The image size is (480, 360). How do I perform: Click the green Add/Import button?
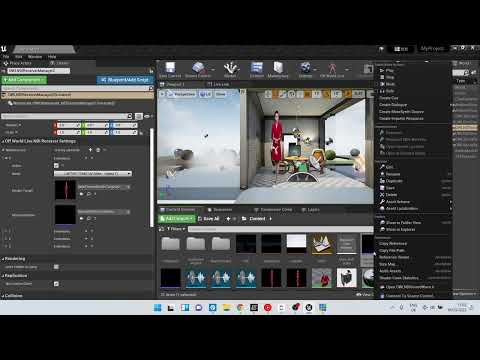coord(177,219)
